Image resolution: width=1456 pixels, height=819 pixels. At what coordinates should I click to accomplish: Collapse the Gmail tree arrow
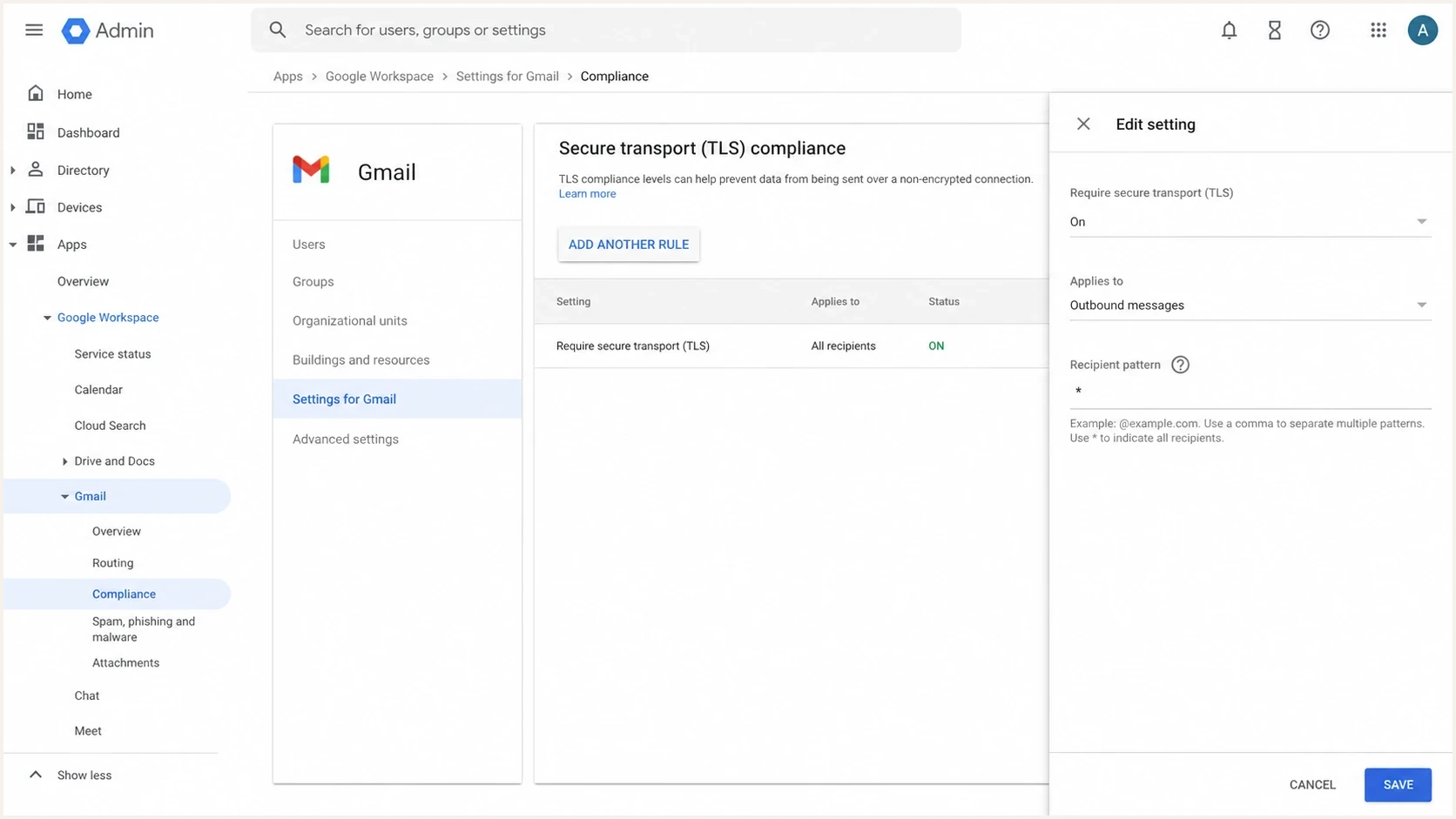tap(64, 496)
